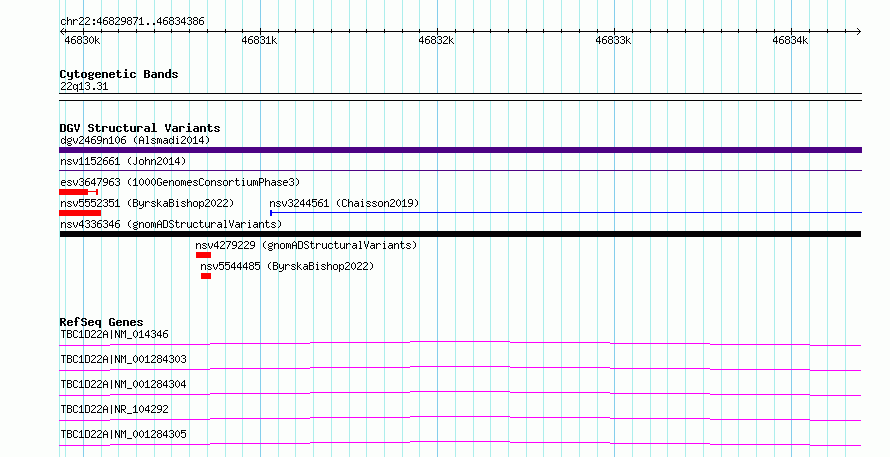Image resolution: width=890 pixels, height=457 pixels.
Task: Open esv3647963 (1000GenomesConsortiumPhase3) label
Action: [180, 182]
